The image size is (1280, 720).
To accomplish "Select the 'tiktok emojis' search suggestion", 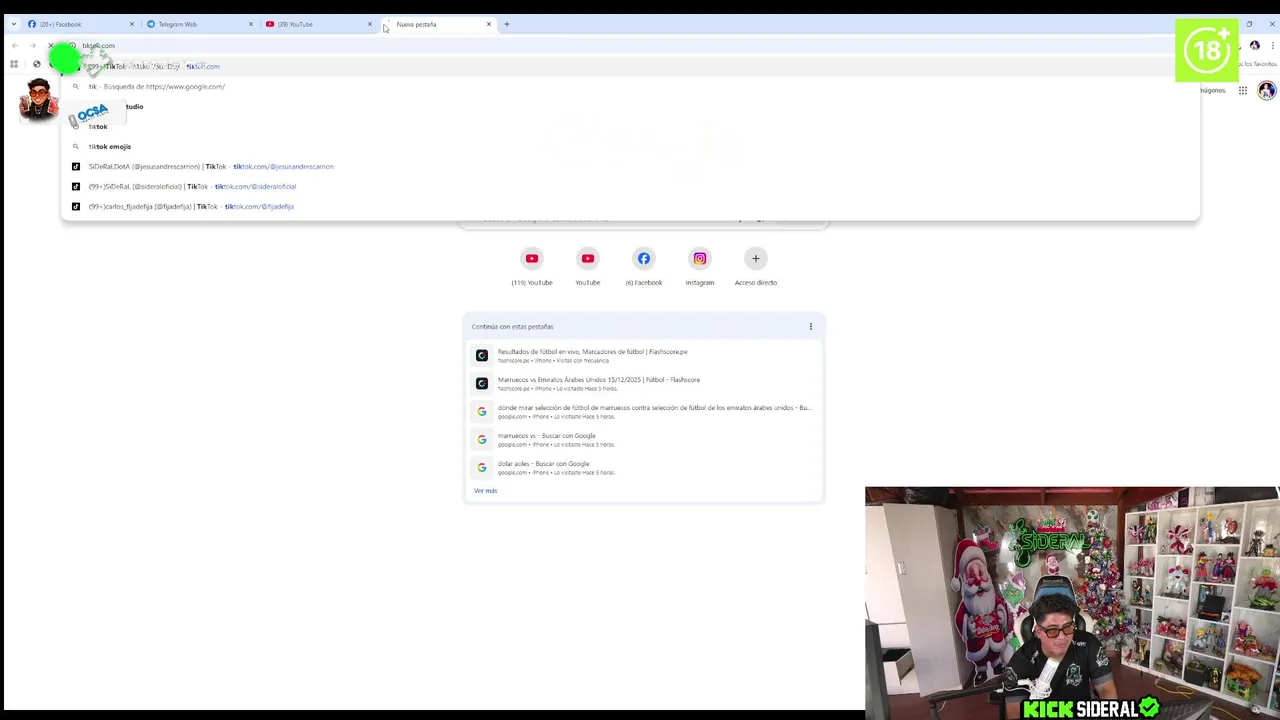I will (630, 146).
